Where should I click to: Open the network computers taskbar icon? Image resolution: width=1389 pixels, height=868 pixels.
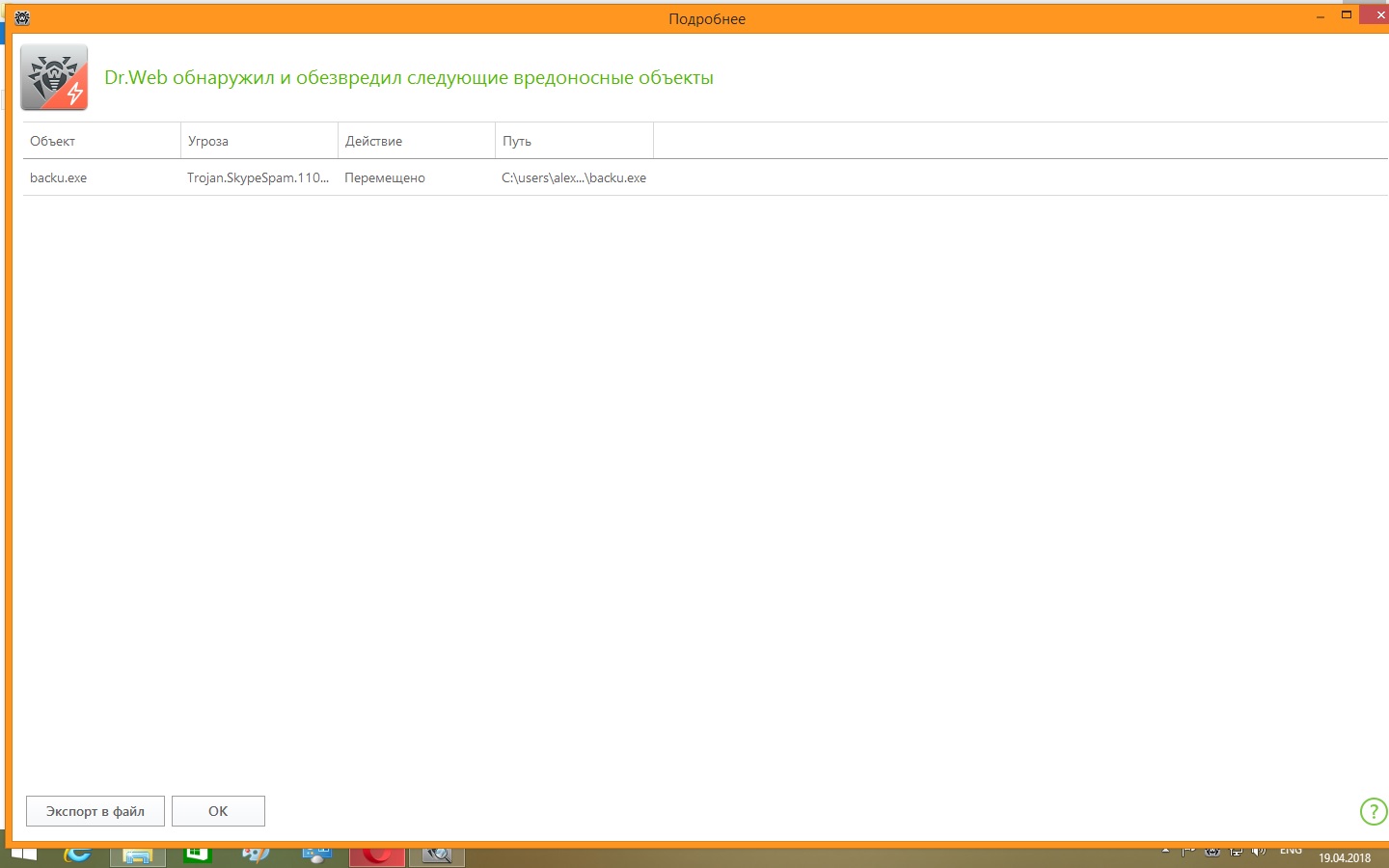[316, 855]
